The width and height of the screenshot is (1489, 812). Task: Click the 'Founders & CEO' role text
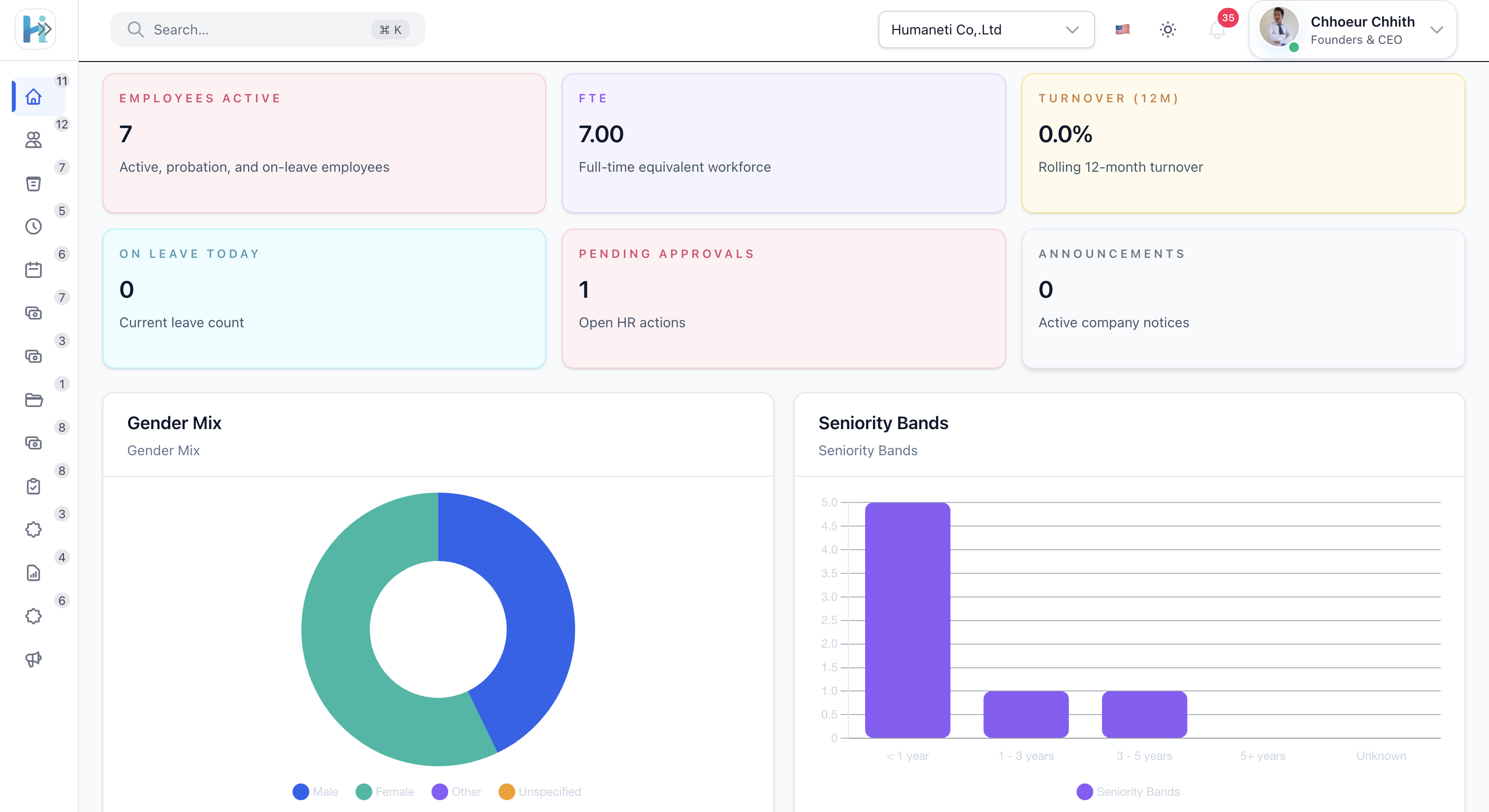tap(1356, 40)
